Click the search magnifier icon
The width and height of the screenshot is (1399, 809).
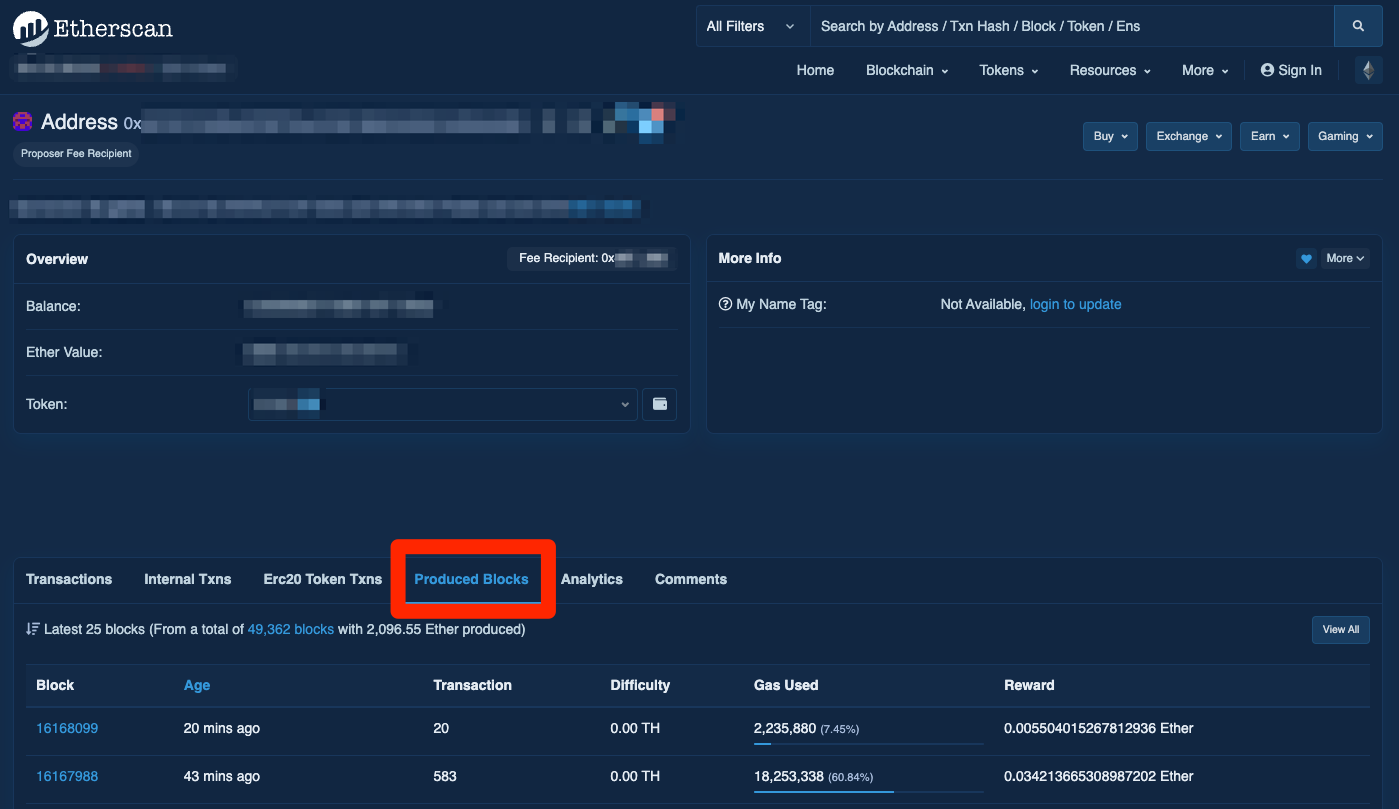pyautogui.click(x=1357, y=25)
